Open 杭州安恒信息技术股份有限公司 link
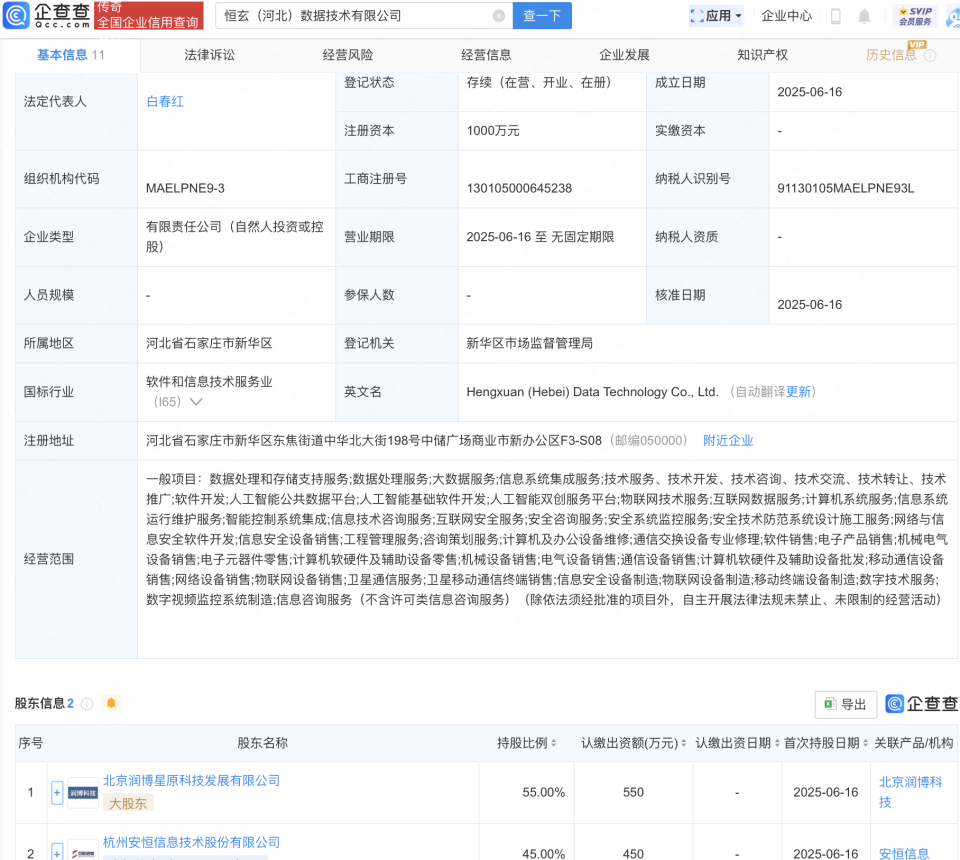Image resolution: width=960 pixels, height=860 pixels. point(191,842)
